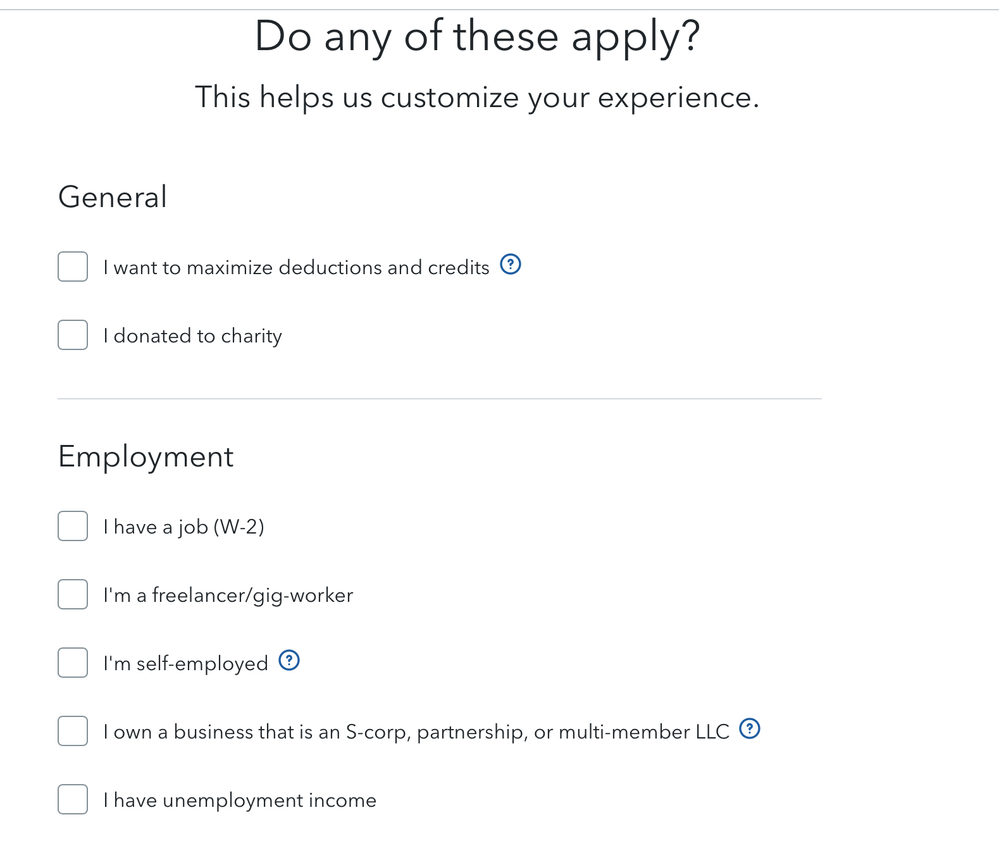Click the 'This helps us customize' subtitle
Screen dimensions: 999x857
coord(477,97)
